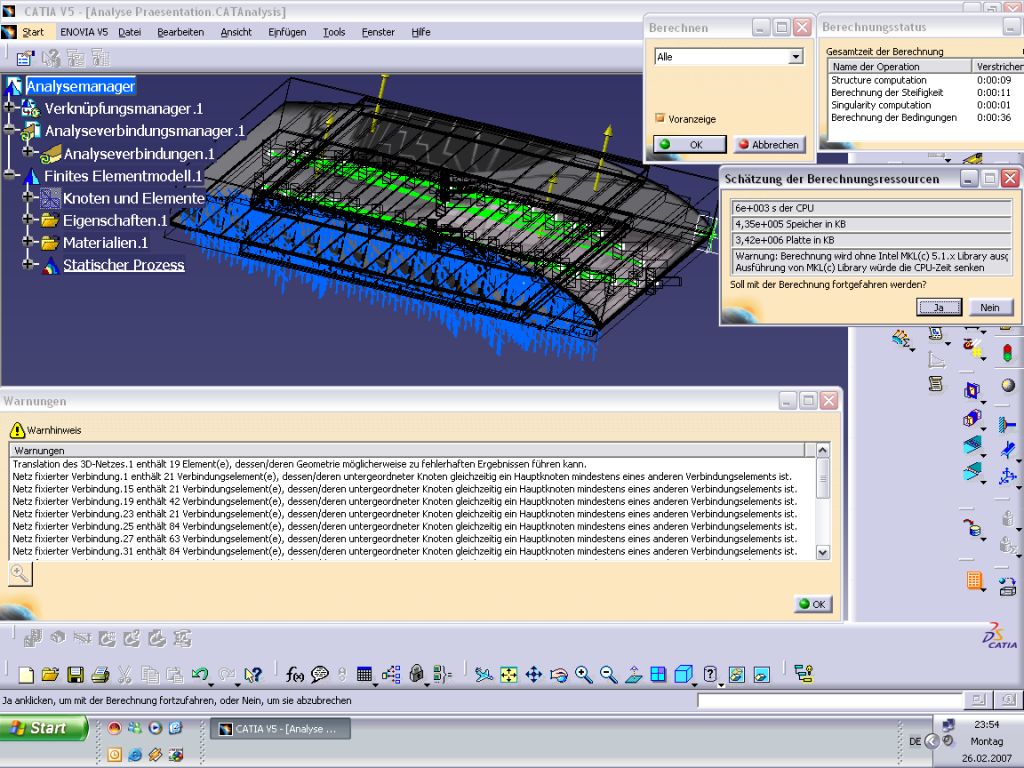Click the CATIA V5 taskbar button
This screenshot has height=768, width=1024.
coord(280,729)
